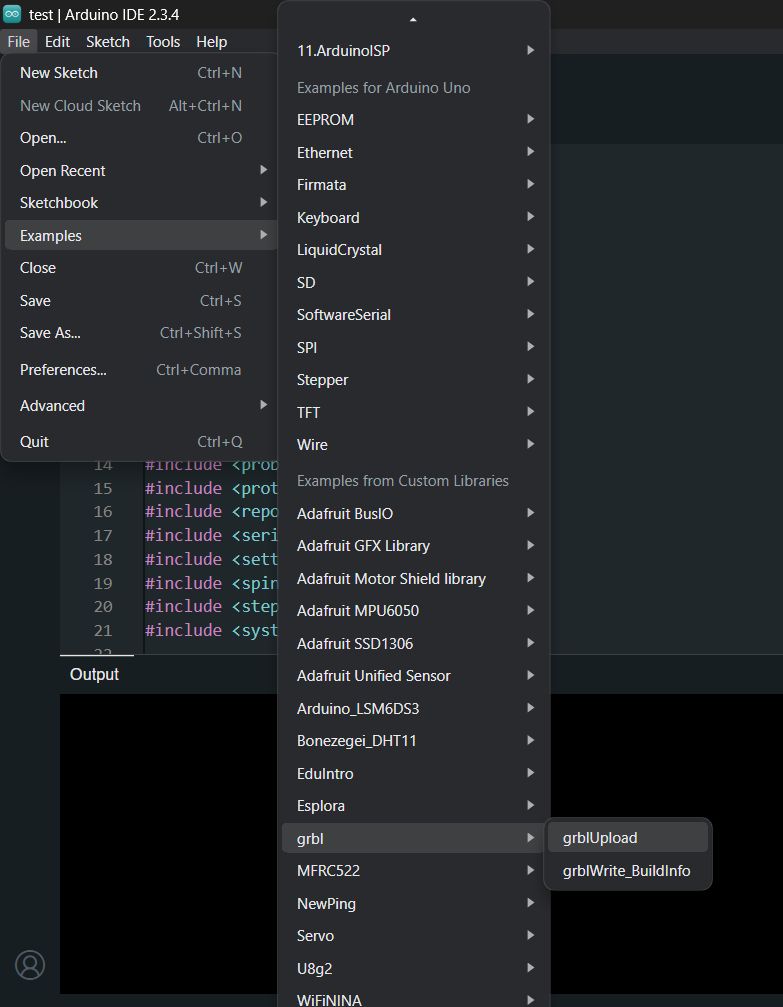Open Preferences... from File menu
Image resolution: width=783 pixels, height=1007 pixels.
(141, 369)
